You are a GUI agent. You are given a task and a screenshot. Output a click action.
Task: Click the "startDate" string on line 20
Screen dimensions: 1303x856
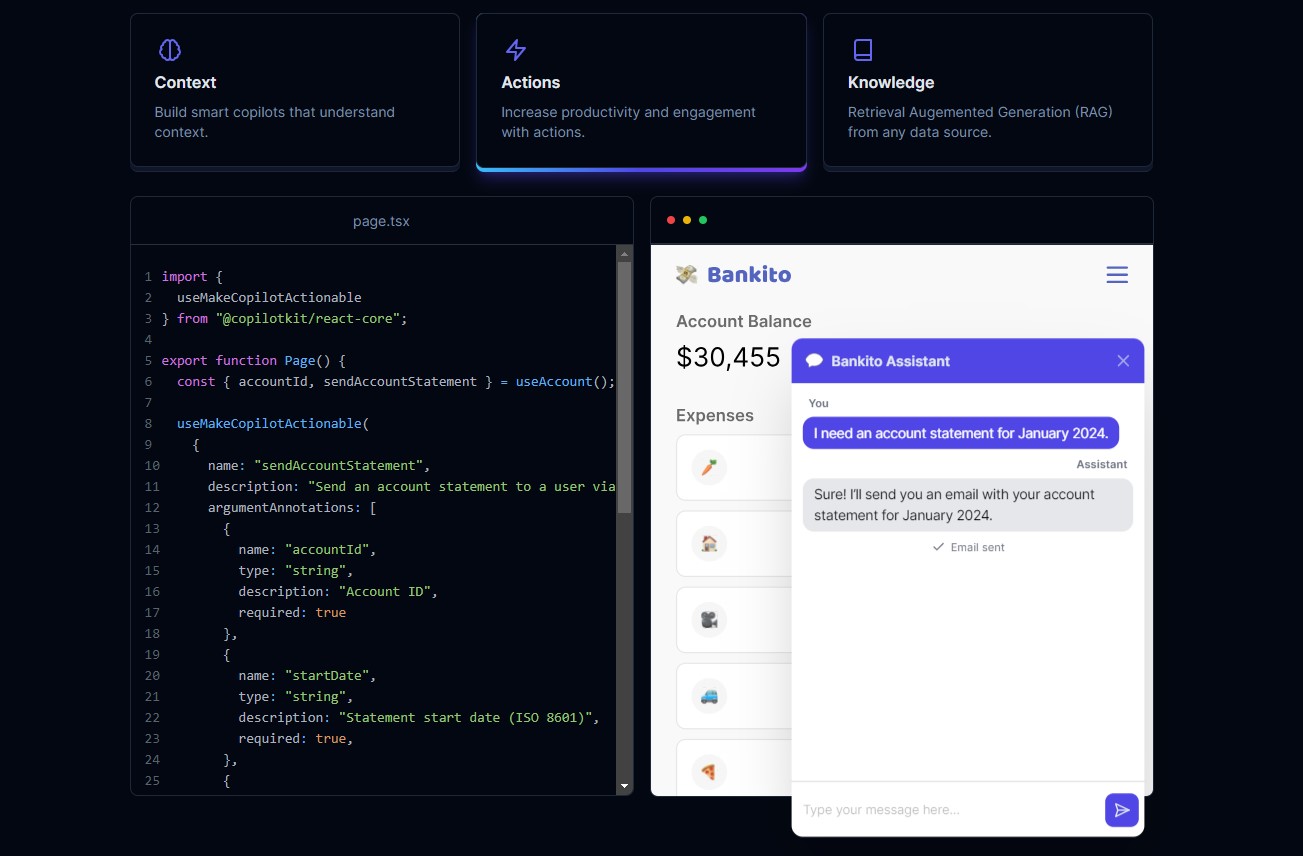coord(327,675)
